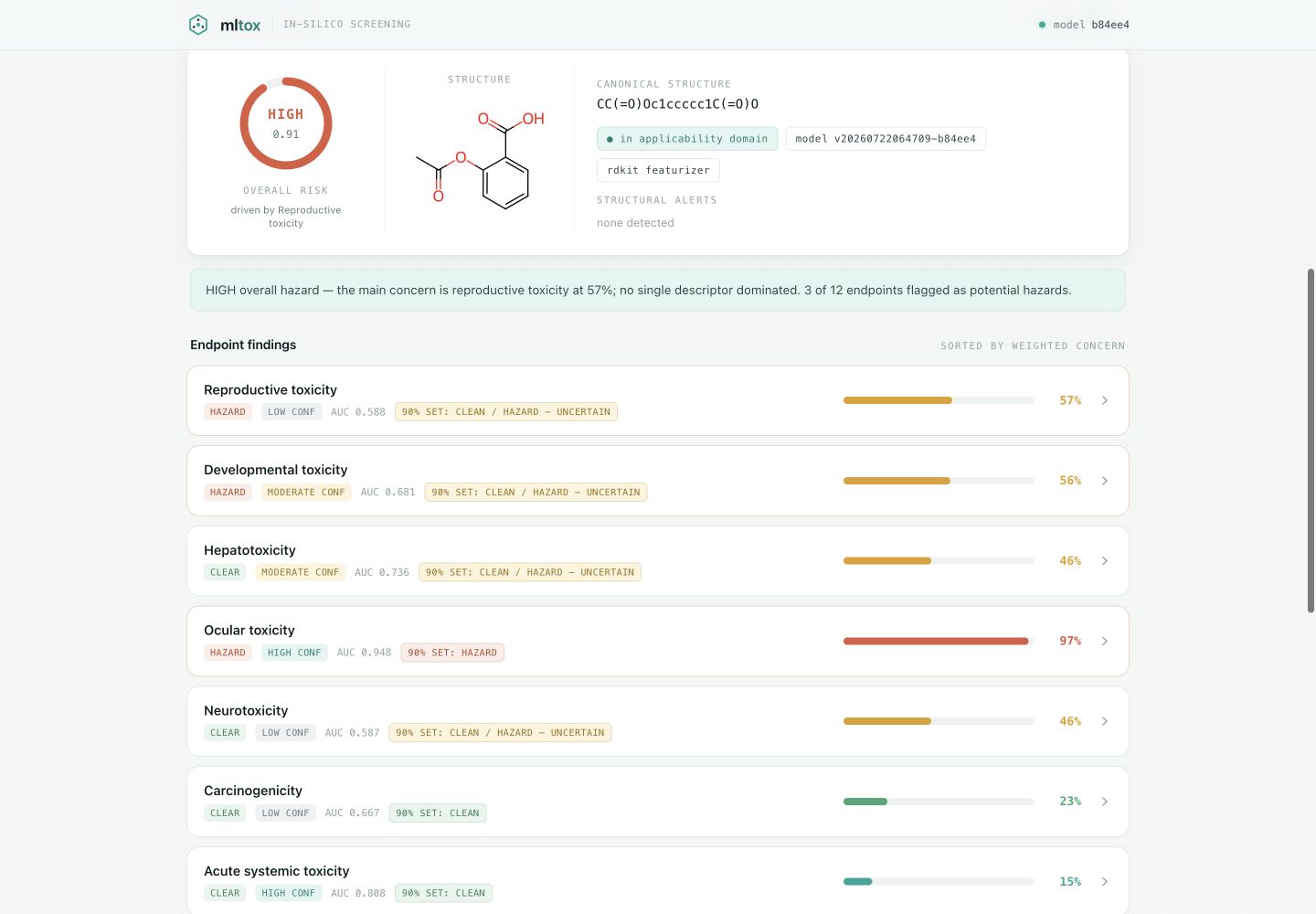Click 'AUC 0.808' in Acute systemic toxicity row
Viewport: 1316px width, 914px height.
click(358, 893)
